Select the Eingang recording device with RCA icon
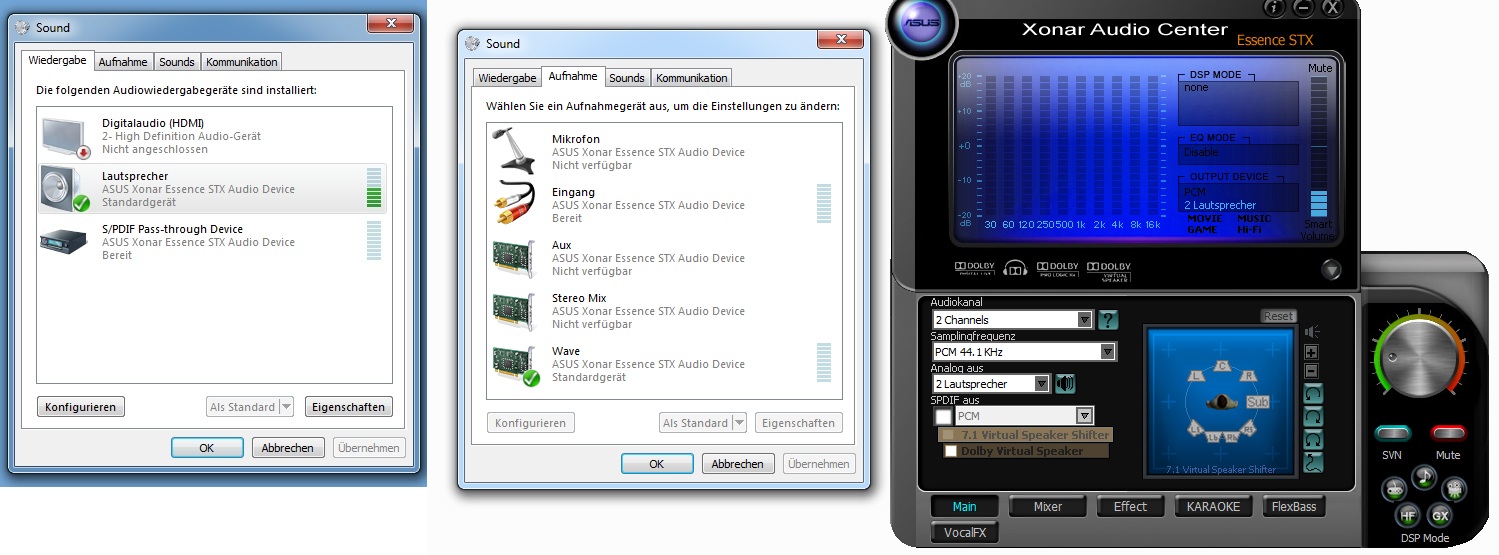The width and height of the screenshot is (1499, 555). pos(665,204)
